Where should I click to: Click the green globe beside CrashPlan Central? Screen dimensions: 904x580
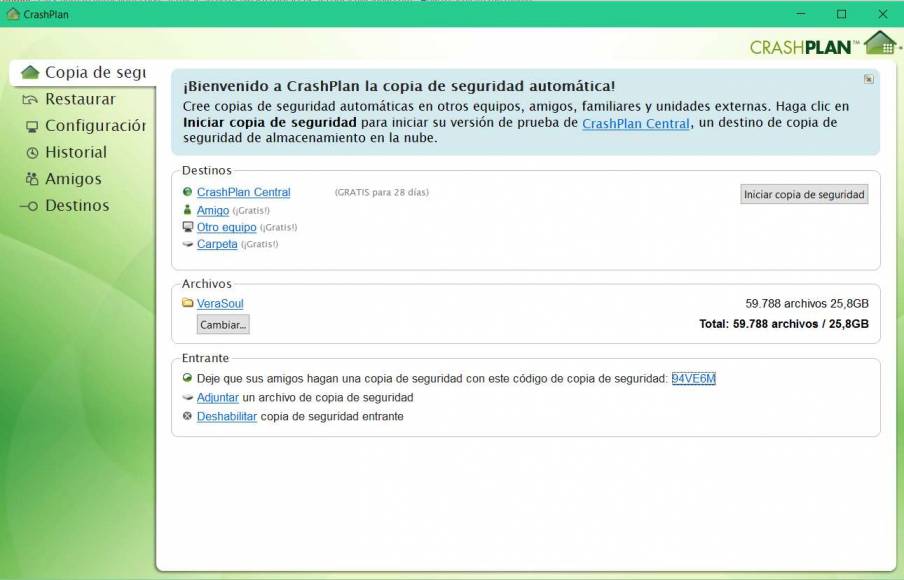(188, 192)
